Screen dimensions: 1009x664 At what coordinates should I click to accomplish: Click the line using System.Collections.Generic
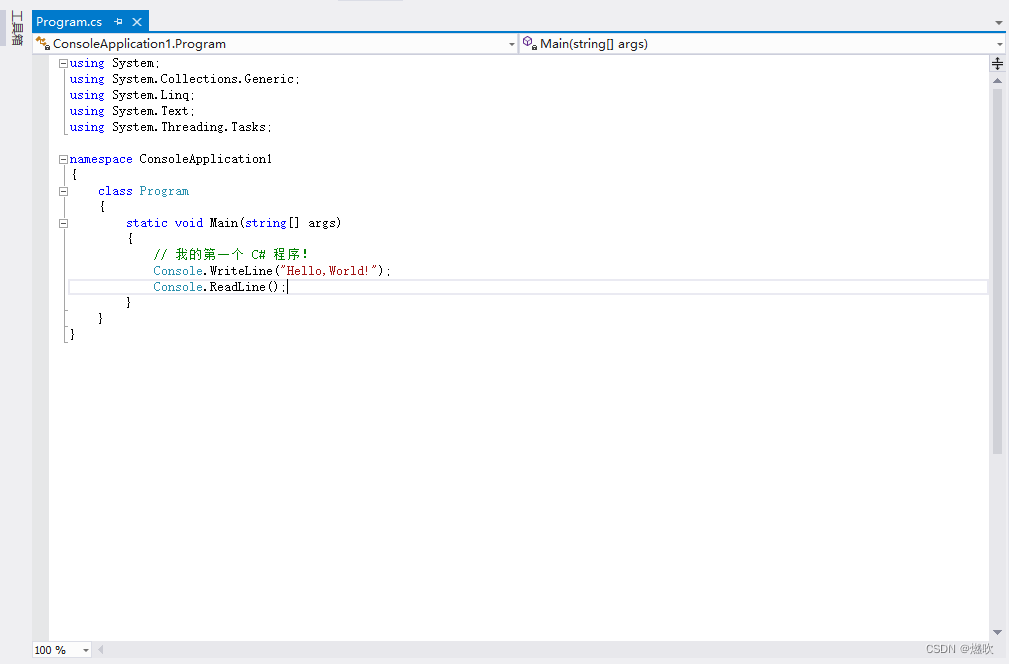(185, 79)
